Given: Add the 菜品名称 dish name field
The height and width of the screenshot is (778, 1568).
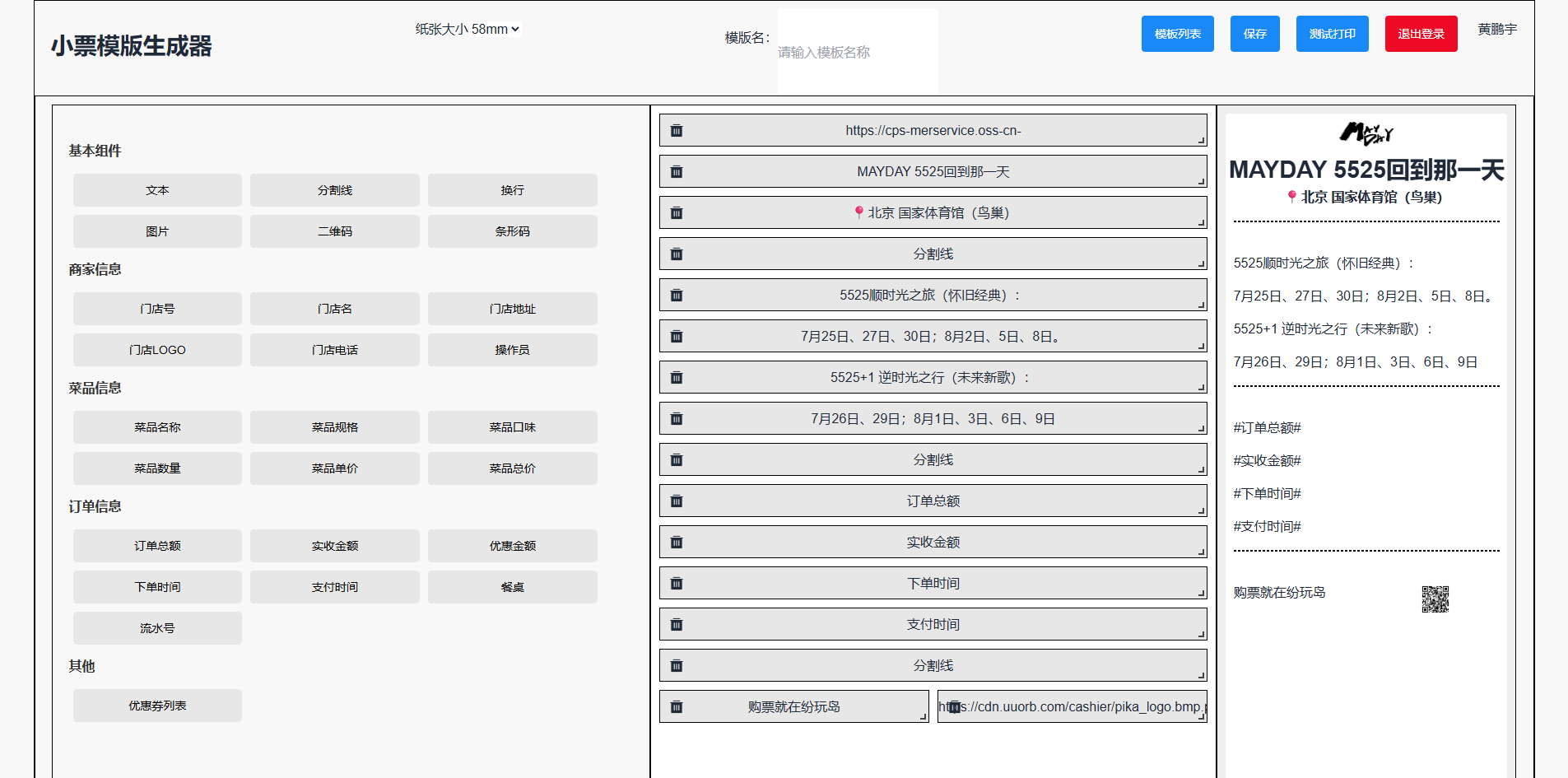Looking at the screenshot, I should click(x=157, y=427).
